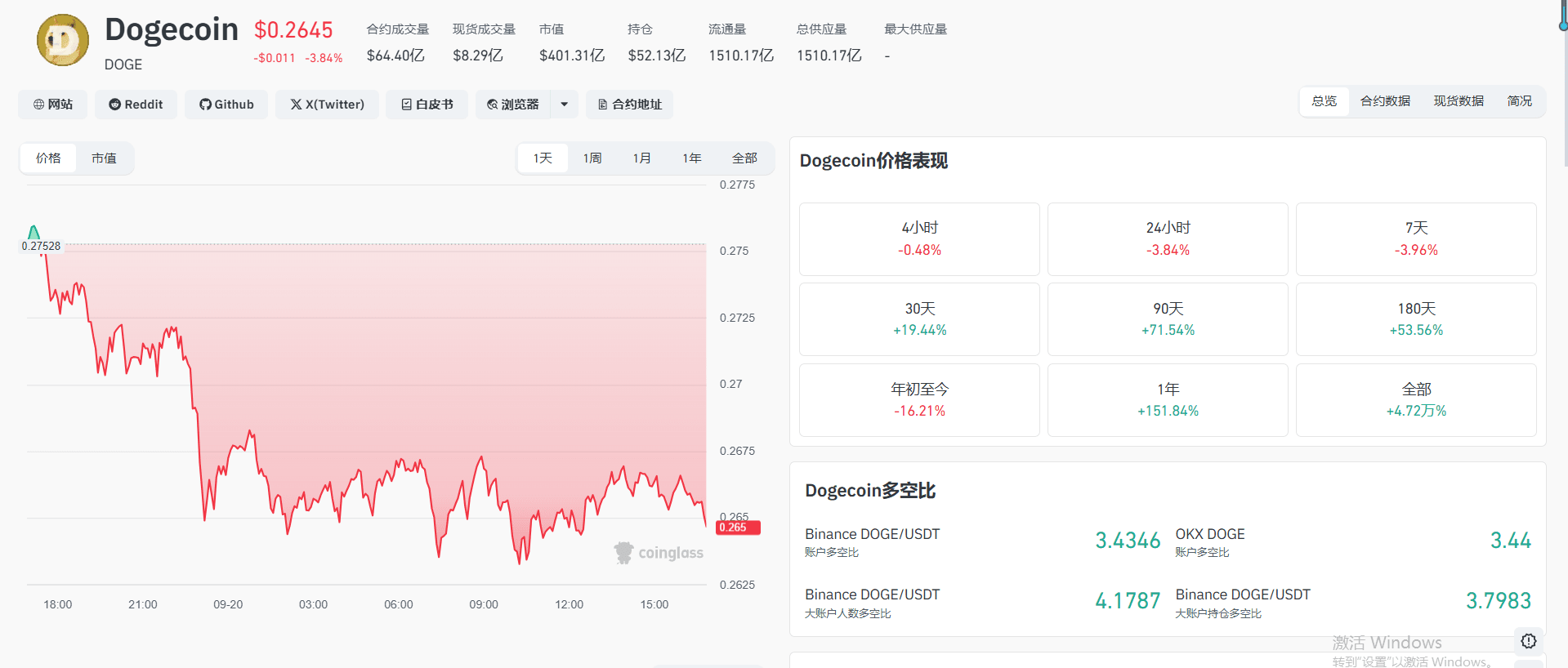Set chart range to 1周
Viewport: 1568px width, 668px height.
tap(592, 158)
